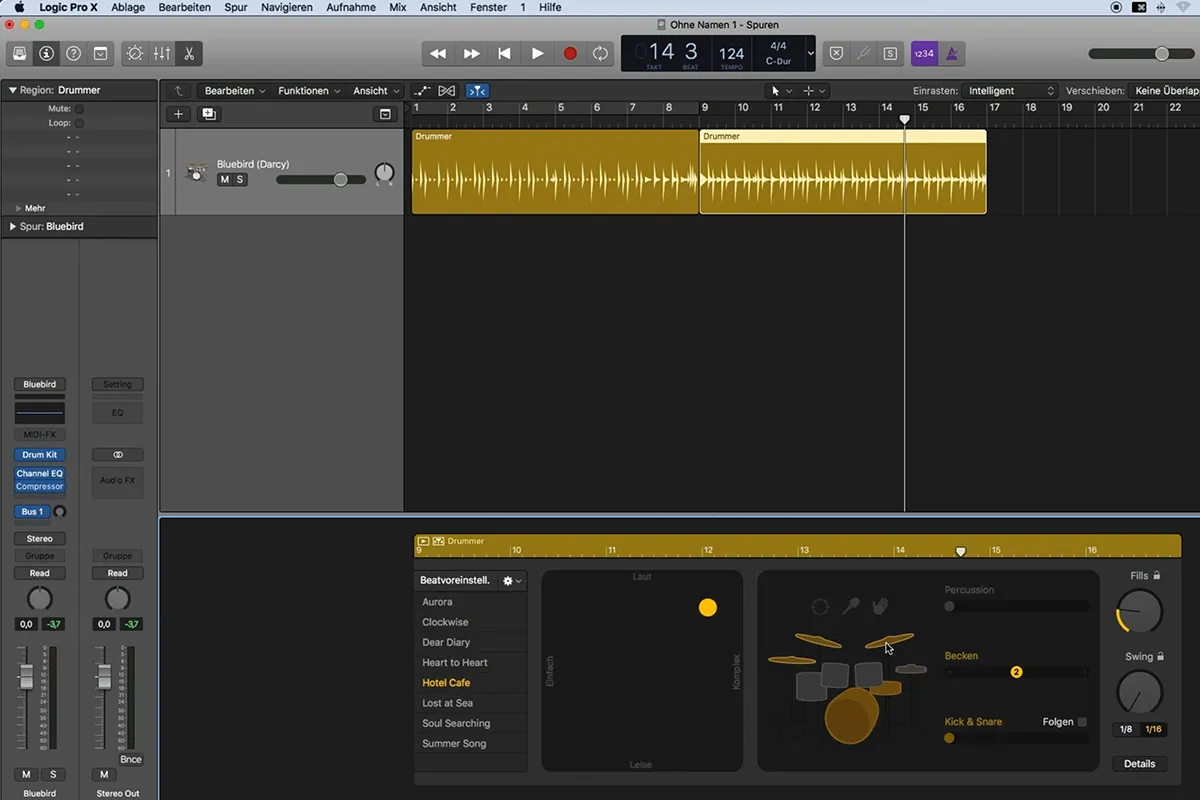Open the Aufnahme menu in menu bar

pos(351,7)
